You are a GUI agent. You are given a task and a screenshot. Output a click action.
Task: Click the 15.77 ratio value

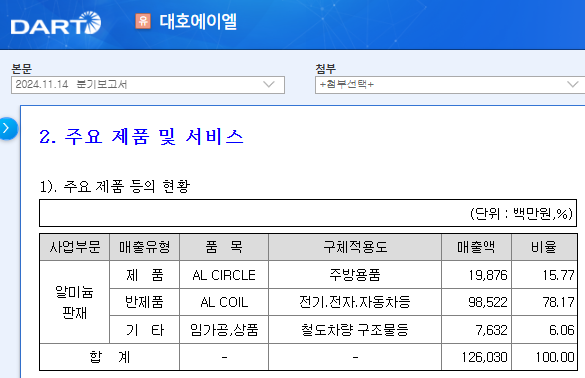click(x=558, y=275)
